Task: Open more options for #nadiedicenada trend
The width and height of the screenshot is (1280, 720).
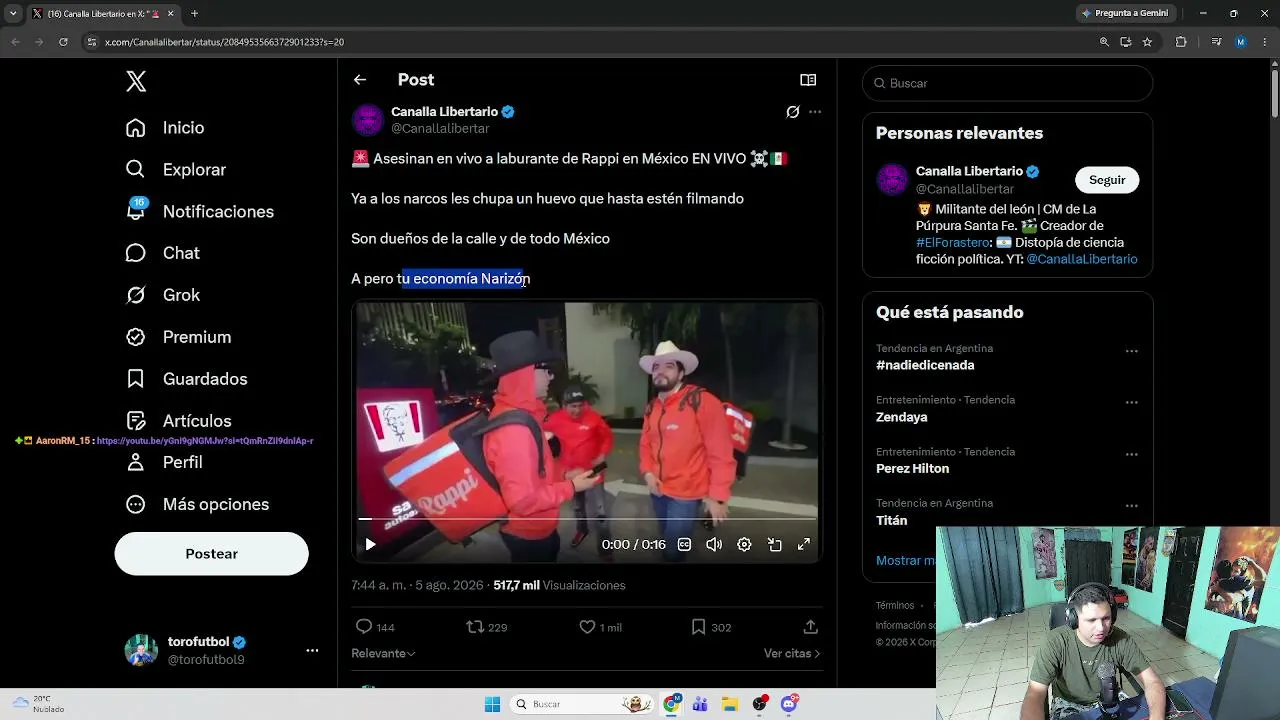Action: (x=1131, y=351)
